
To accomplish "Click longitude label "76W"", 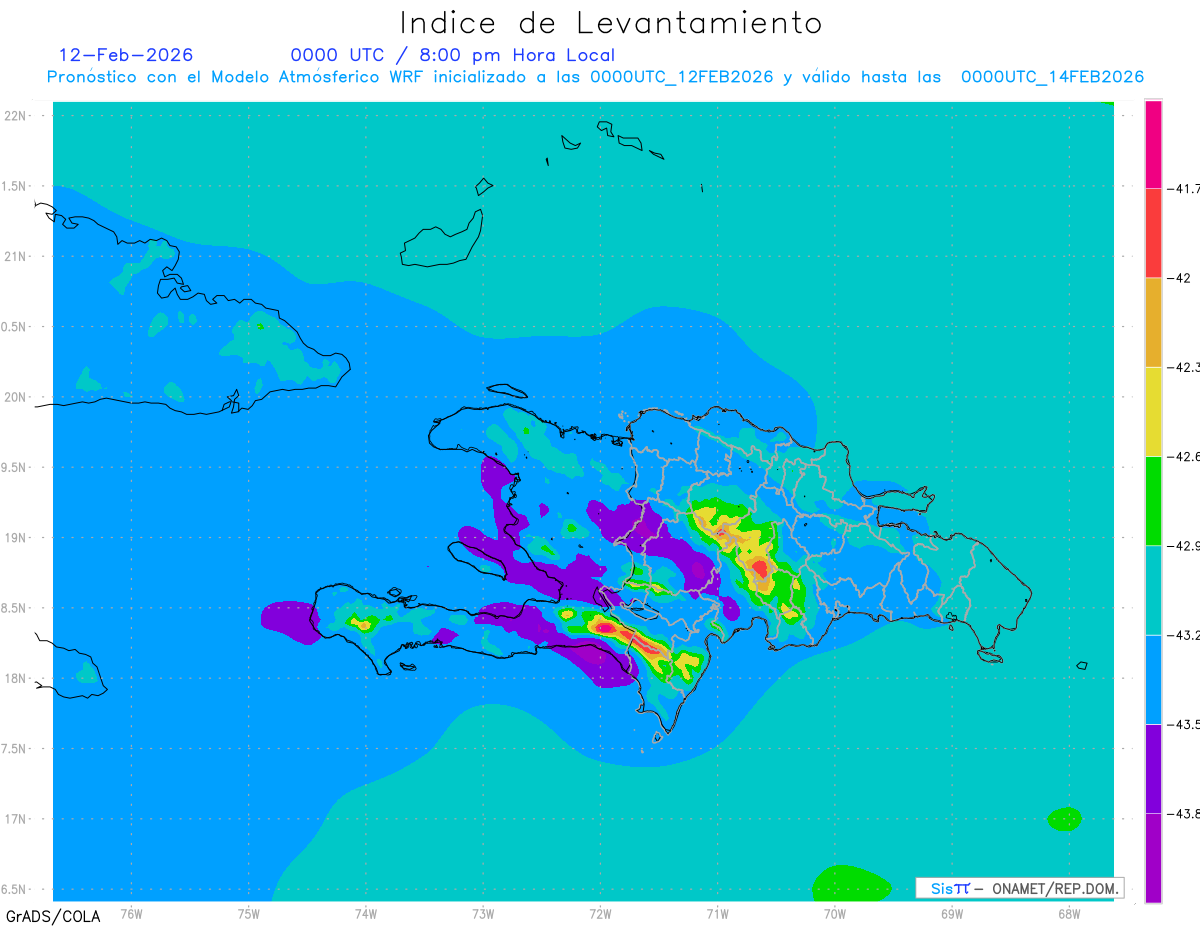I will pos(131,912).
